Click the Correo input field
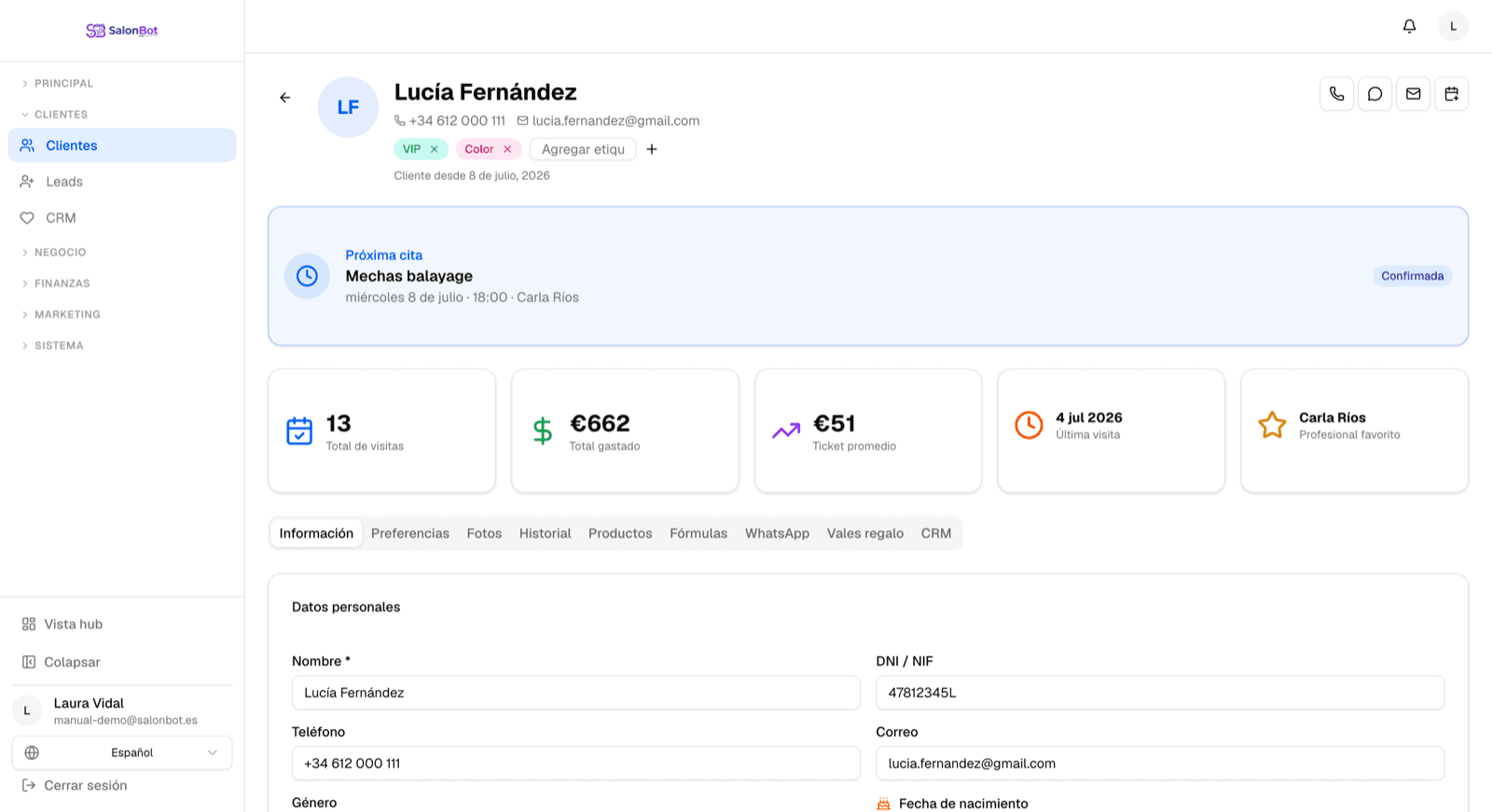The height and width of the screenshot is (812, 1492). [1160, 764]
